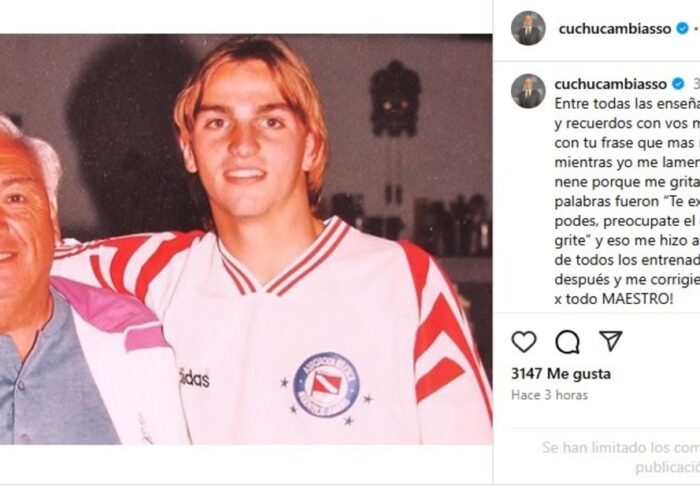Click the caption profile avatar
Image resolution: width=700 pixels, height=496 pixels.
[x=528, y=91]
